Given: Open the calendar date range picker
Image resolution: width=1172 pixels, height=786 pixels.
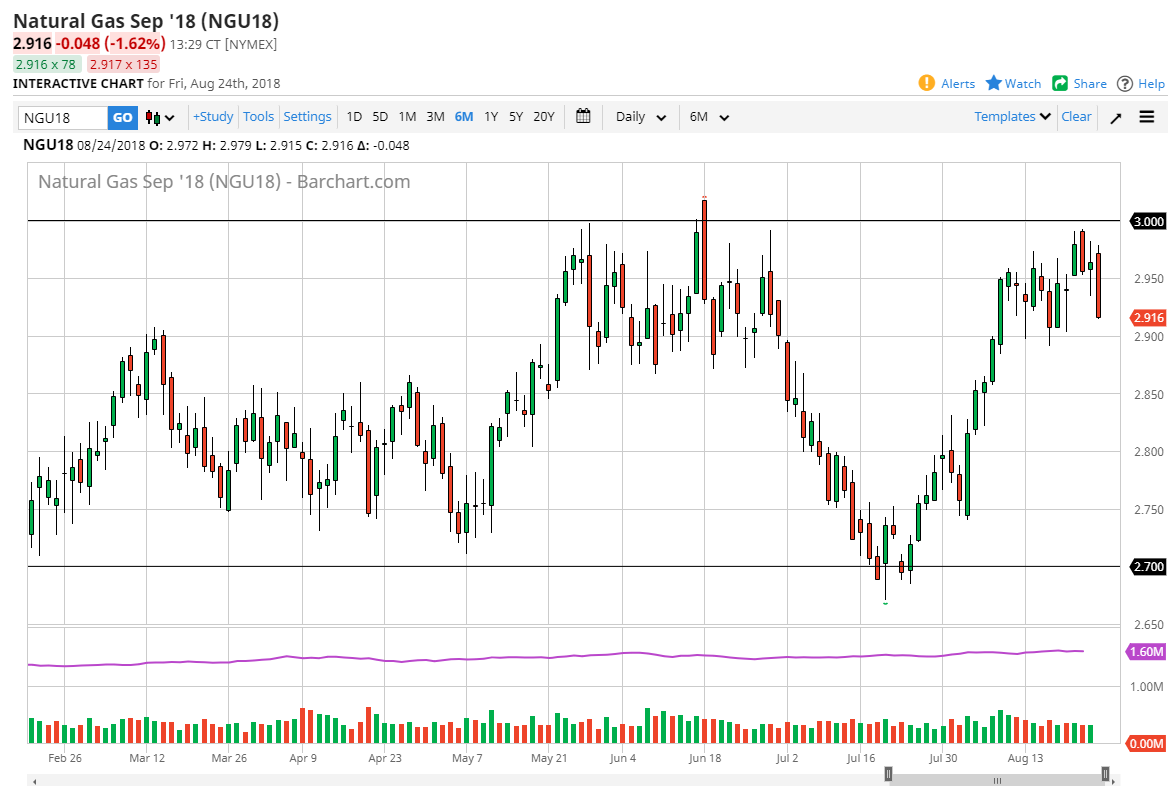Looking at the screenshot, I should (x=583, y=116).
